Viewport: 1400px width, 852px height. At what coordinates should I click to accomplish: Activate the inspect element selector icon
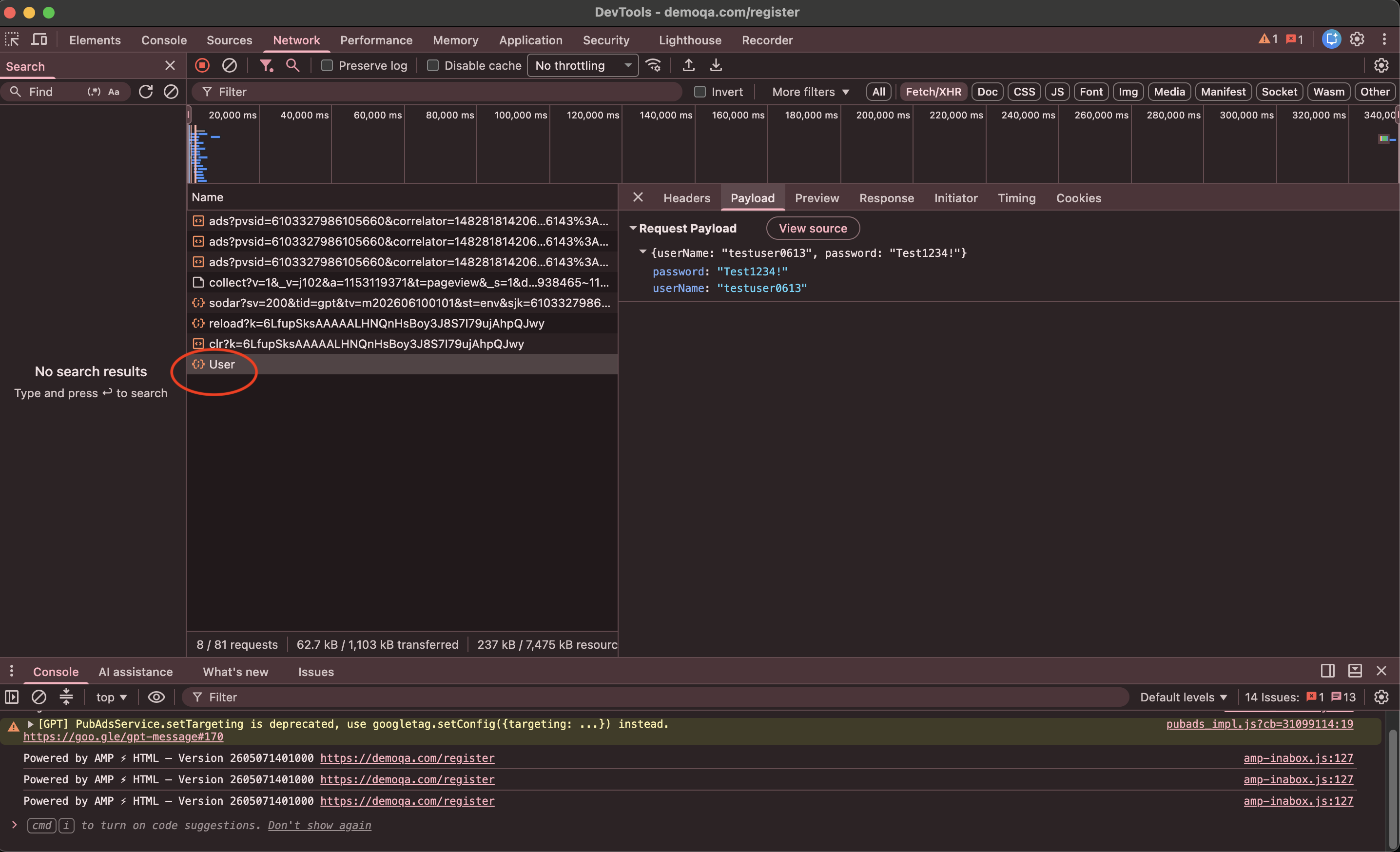12,40
